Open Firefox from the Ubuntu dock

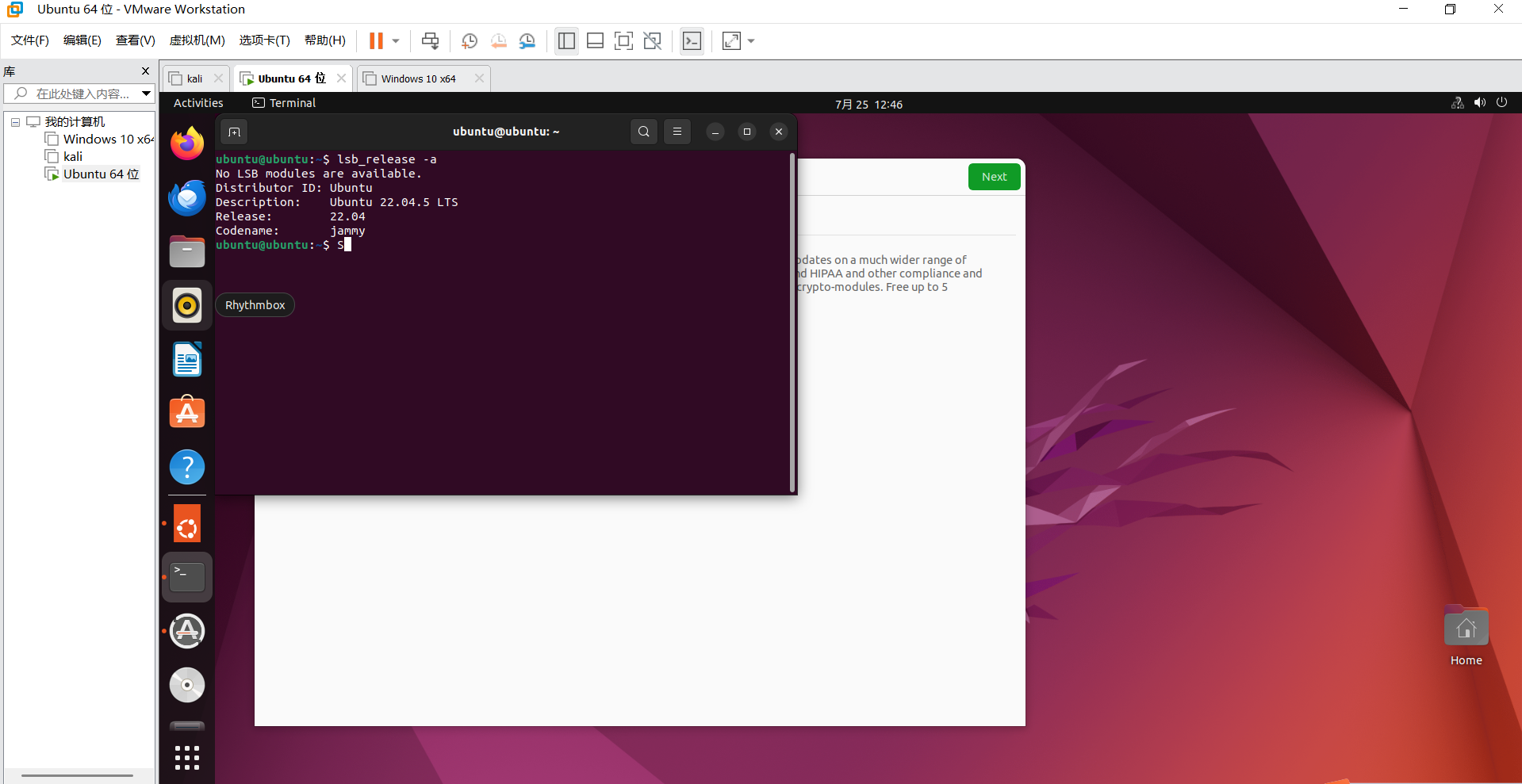187,143
